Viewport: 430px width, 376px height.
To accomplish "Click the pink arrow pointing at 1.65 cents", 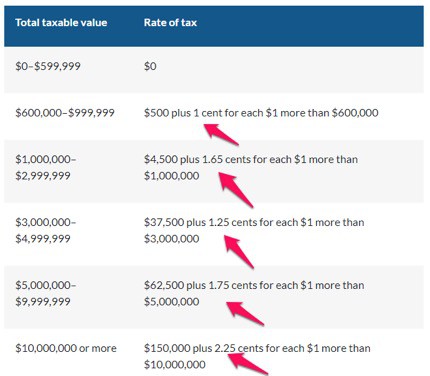I will pos(236,190).
